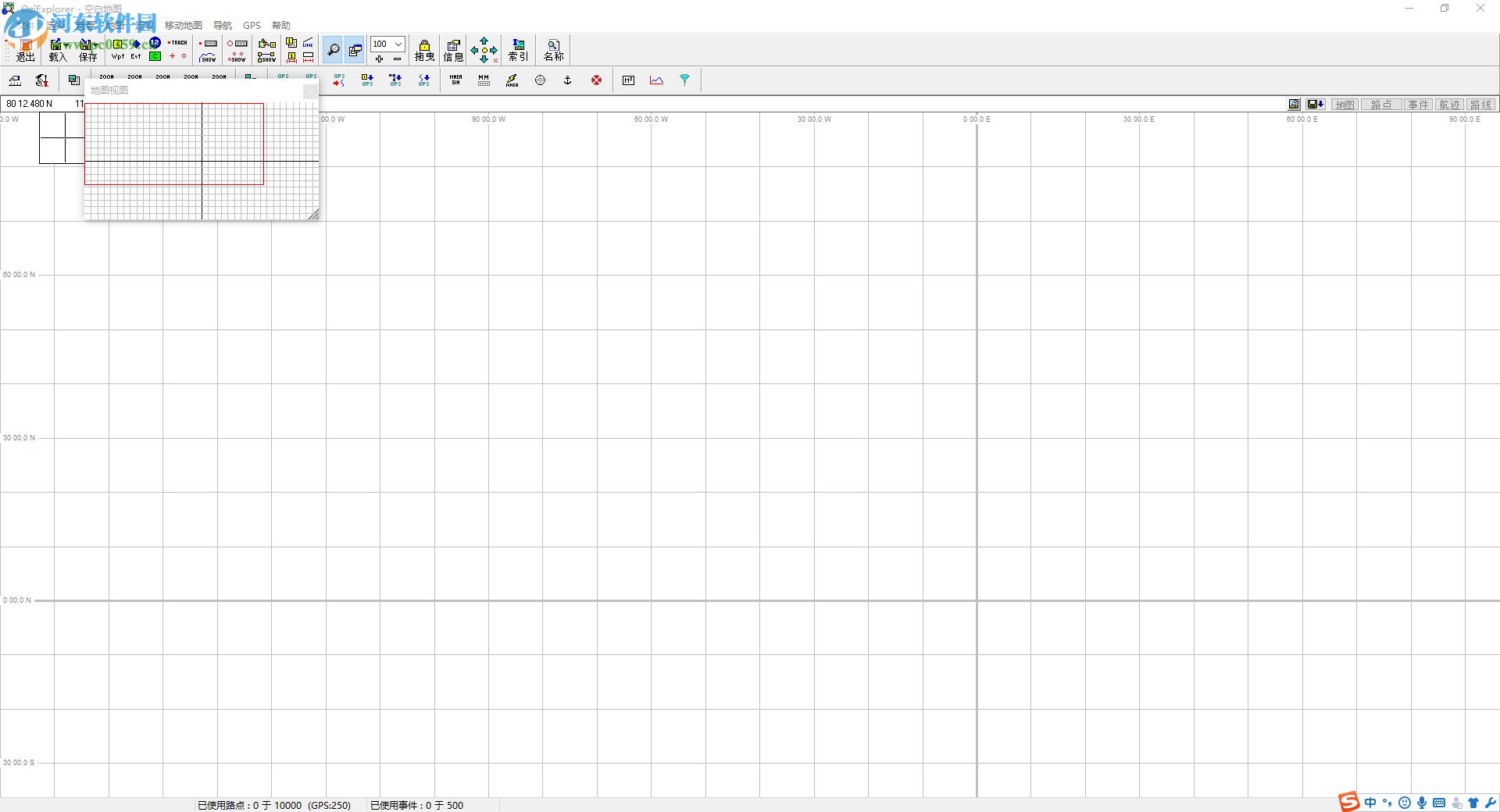Click the Sogou microphone voice input icon
This screenshot has width=1500, height=812.
1422,803
